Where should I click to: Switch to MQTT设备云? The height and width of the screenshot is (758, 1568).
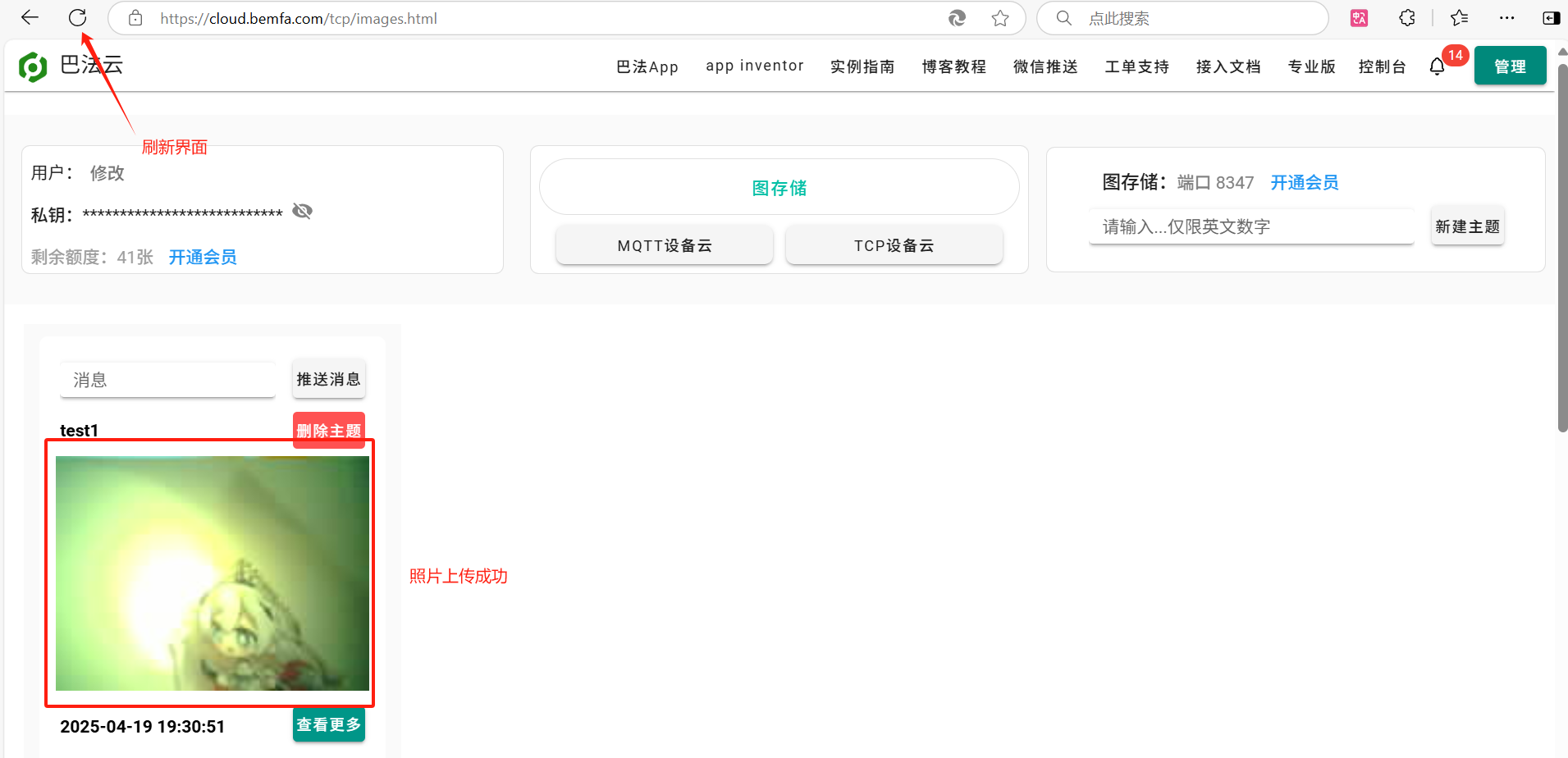coord(665,245)
